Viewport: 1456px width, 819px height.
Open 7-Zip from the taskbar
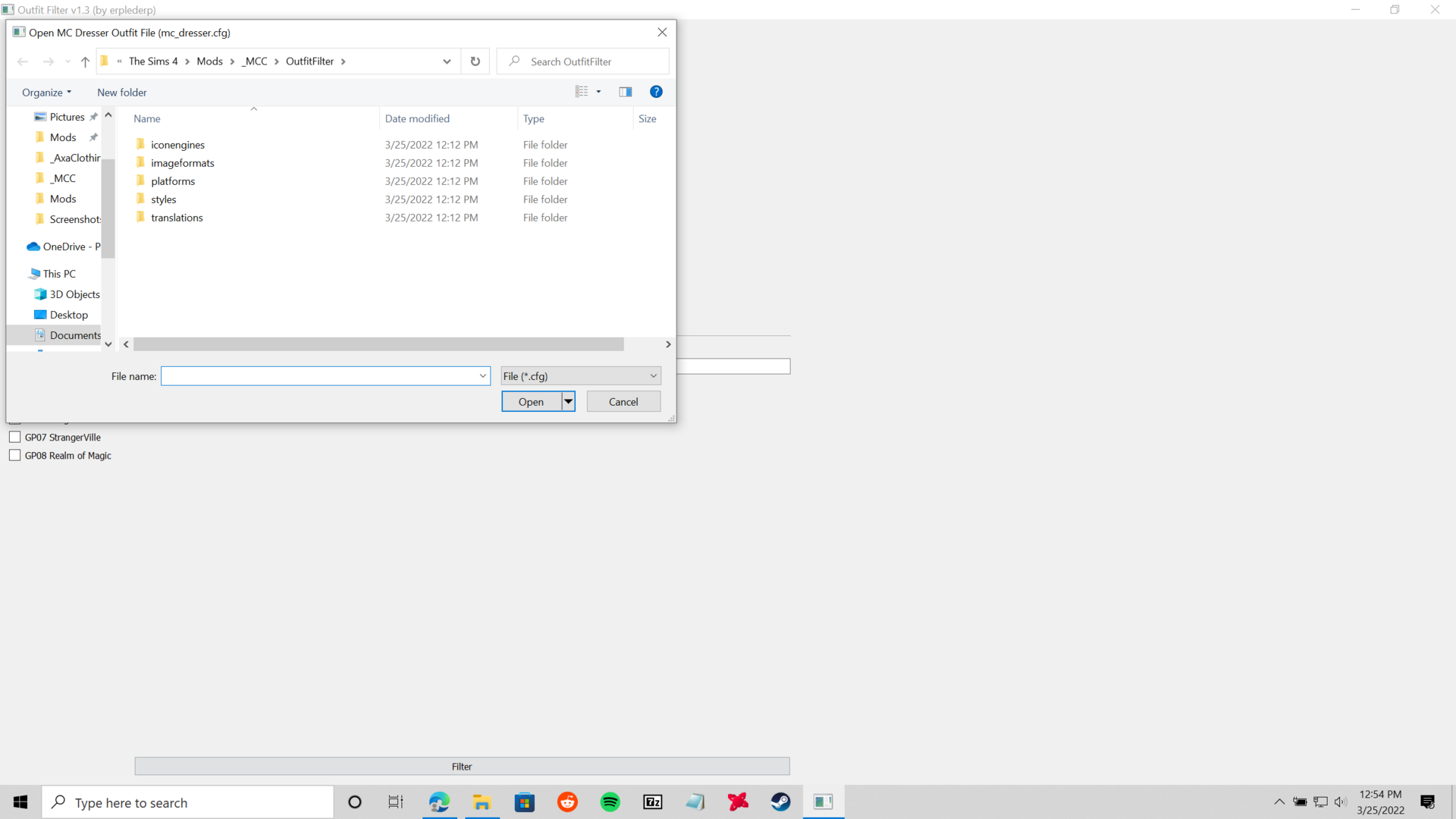[x=652, y=802]
